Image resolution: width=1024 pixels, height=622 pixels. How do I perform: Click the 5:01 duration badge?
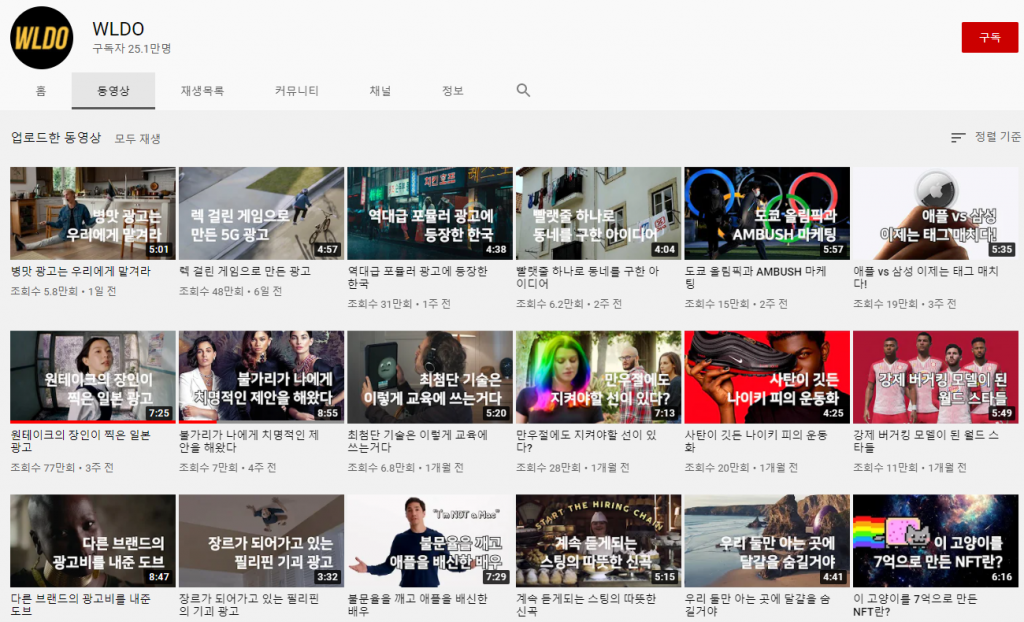tap(159, 250)
